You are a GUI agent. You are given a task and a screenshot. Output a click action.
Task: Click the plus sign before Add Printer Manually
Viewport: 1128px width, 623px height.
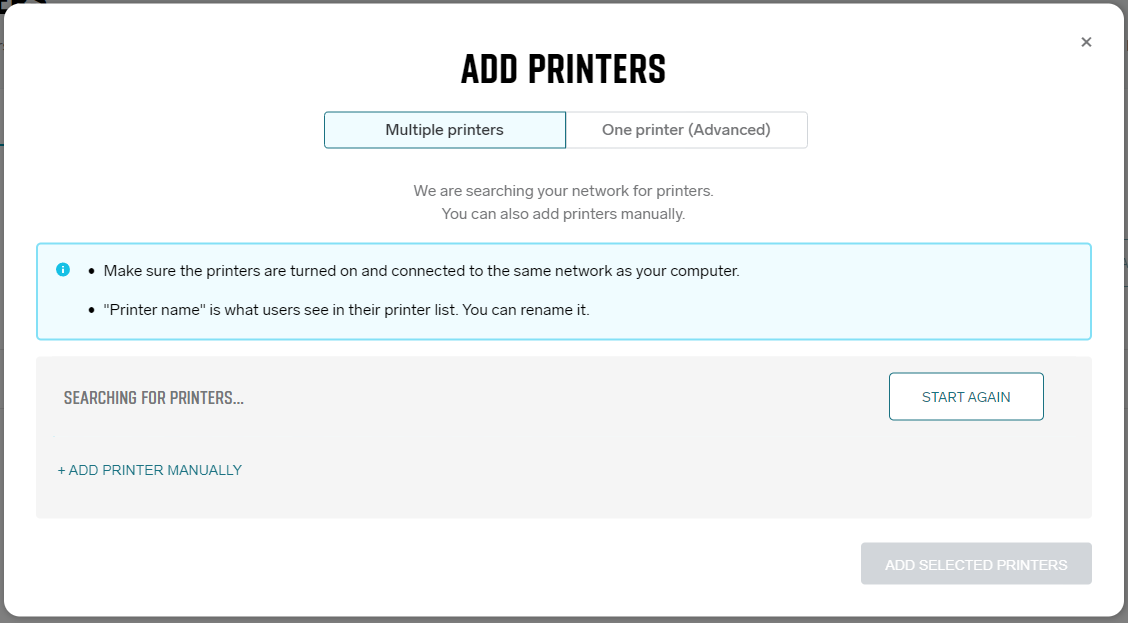pyautogui.click(x=61, y=470)
